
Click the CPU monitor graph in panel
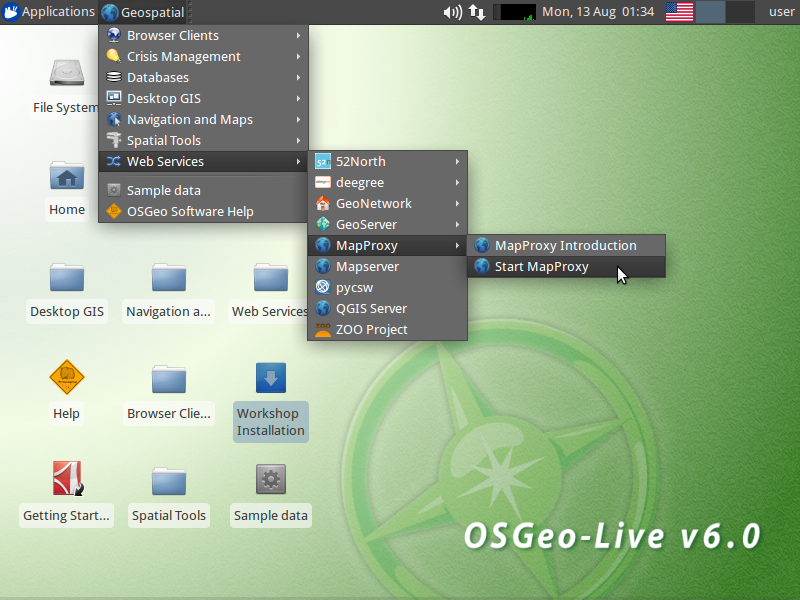coord(514,12)
